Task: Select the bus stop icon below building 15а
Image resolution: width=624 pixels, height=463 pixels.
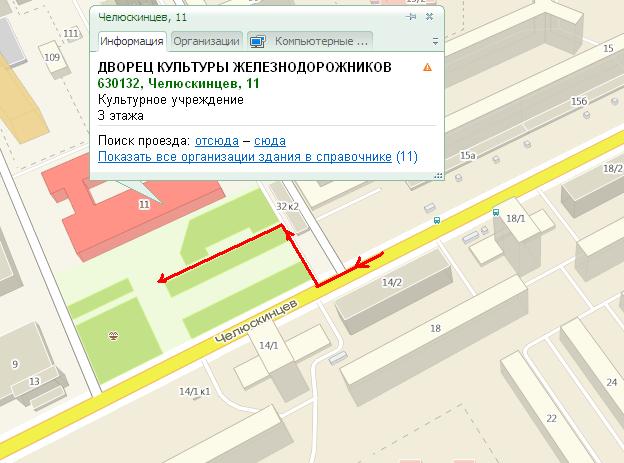Action: pyautogui.click(x=437, y=220)
